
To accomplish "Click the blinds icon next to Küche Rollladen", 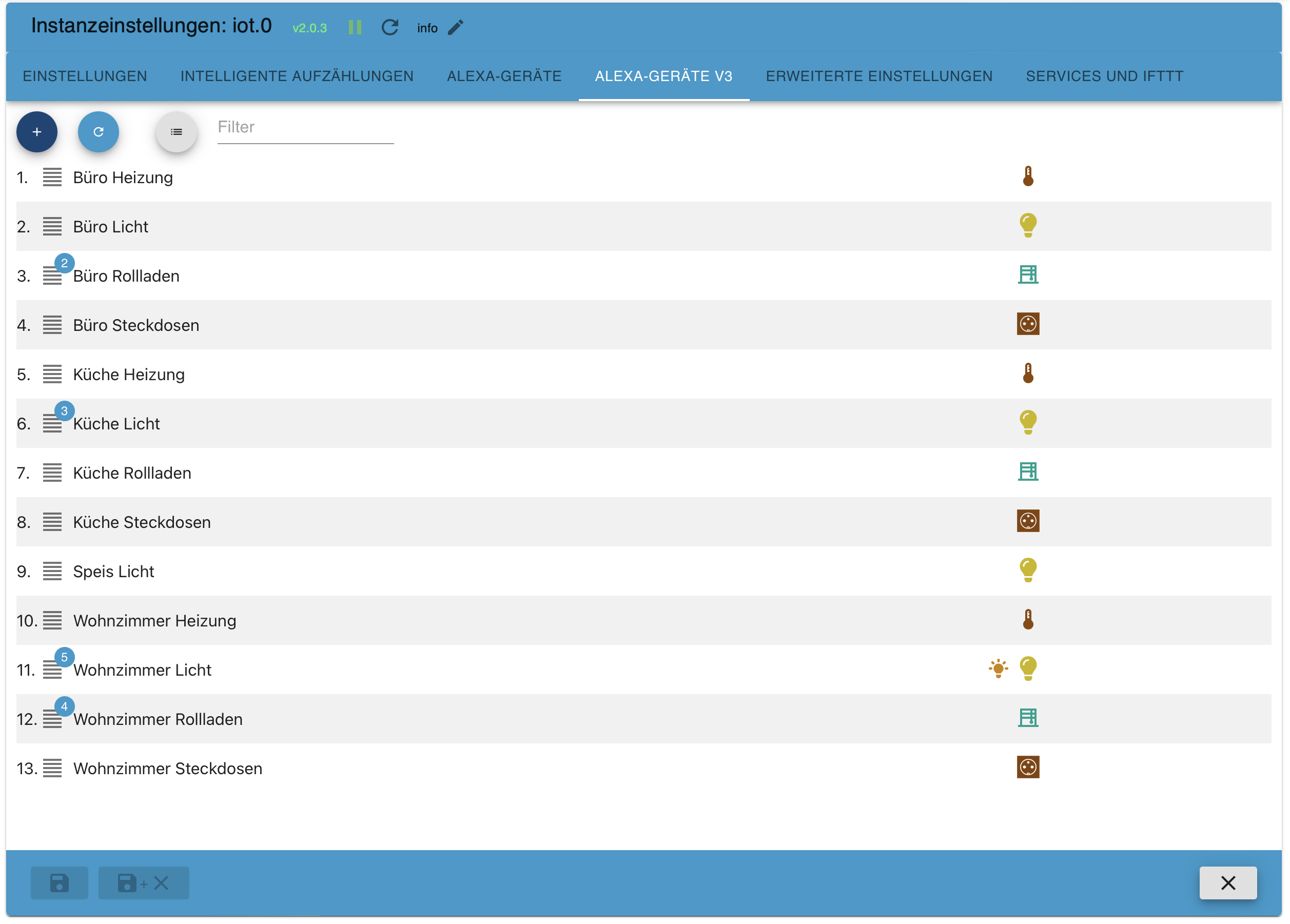I will (x=1028, y=471).
